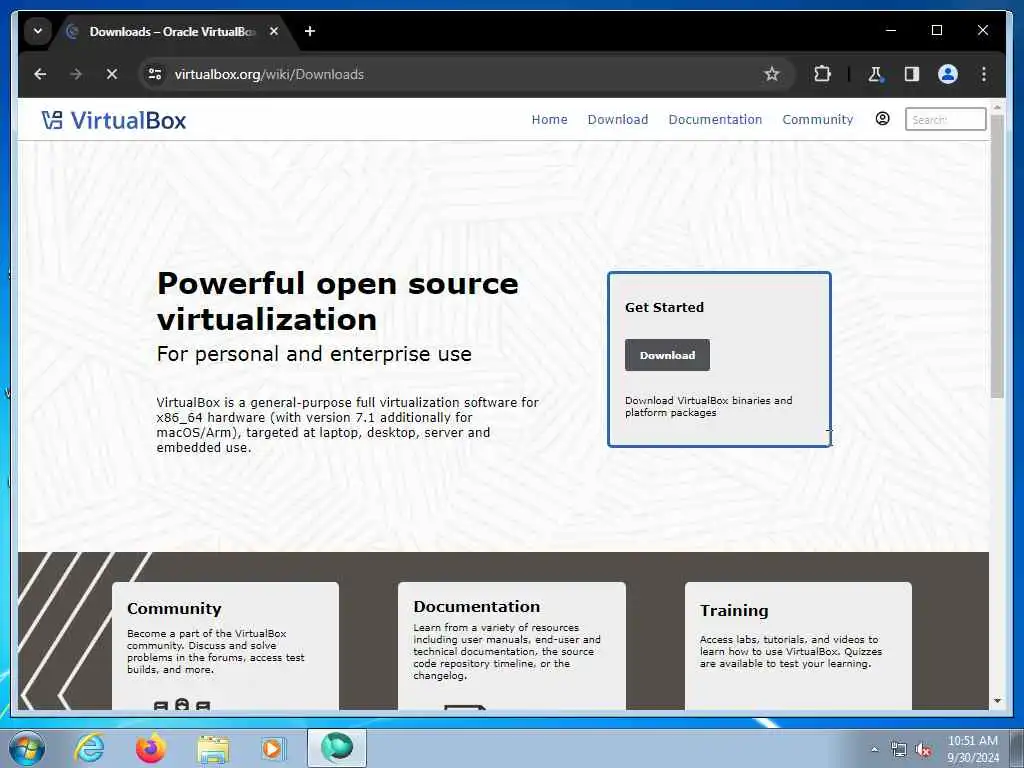
Task: Click "For personal and enterprise use" subtitle
Action: pos(314,354)
